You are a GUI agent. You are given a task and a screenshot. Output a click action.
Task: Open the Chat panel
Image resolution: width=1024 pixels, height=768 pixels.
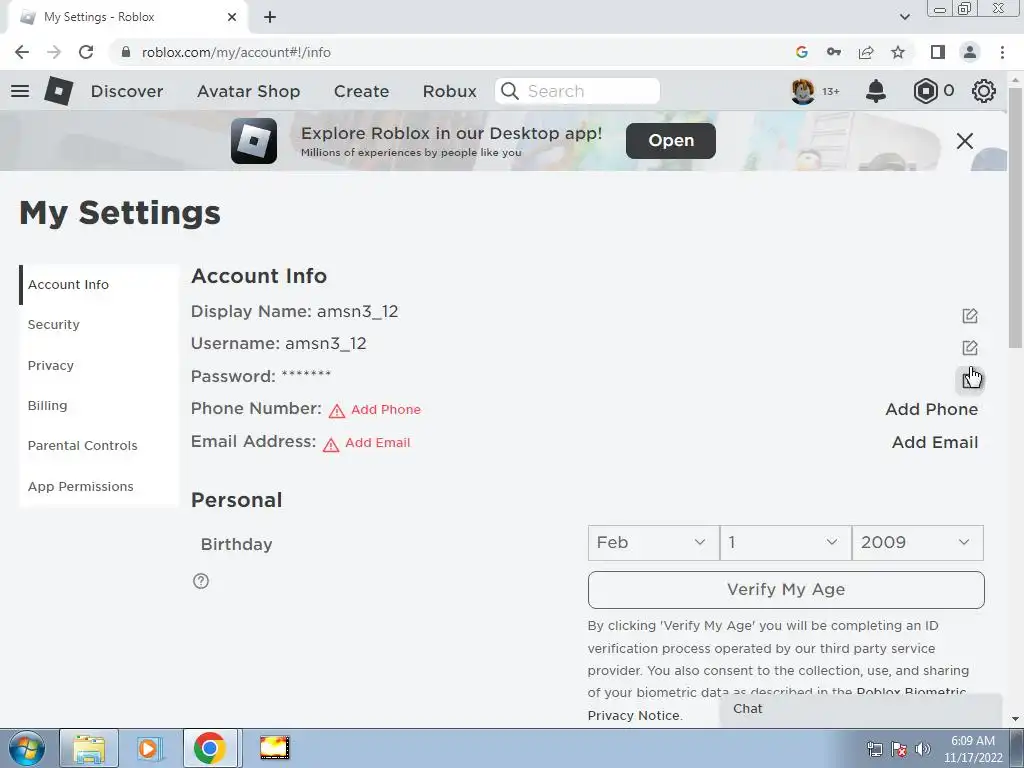tap(861, 709)
